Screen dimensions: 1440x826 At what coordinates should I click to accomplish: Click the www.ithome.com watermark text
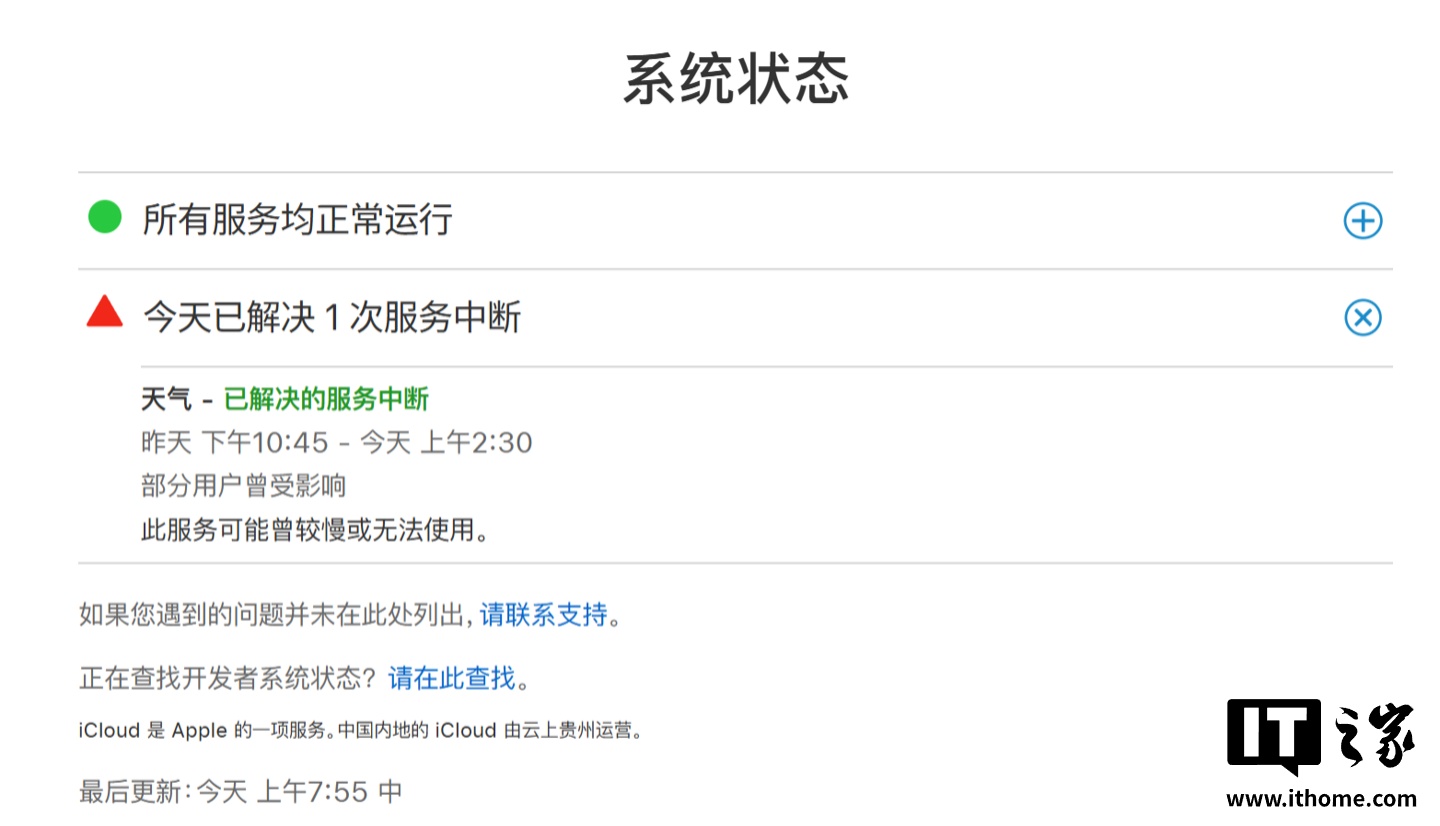(1320, 798)
